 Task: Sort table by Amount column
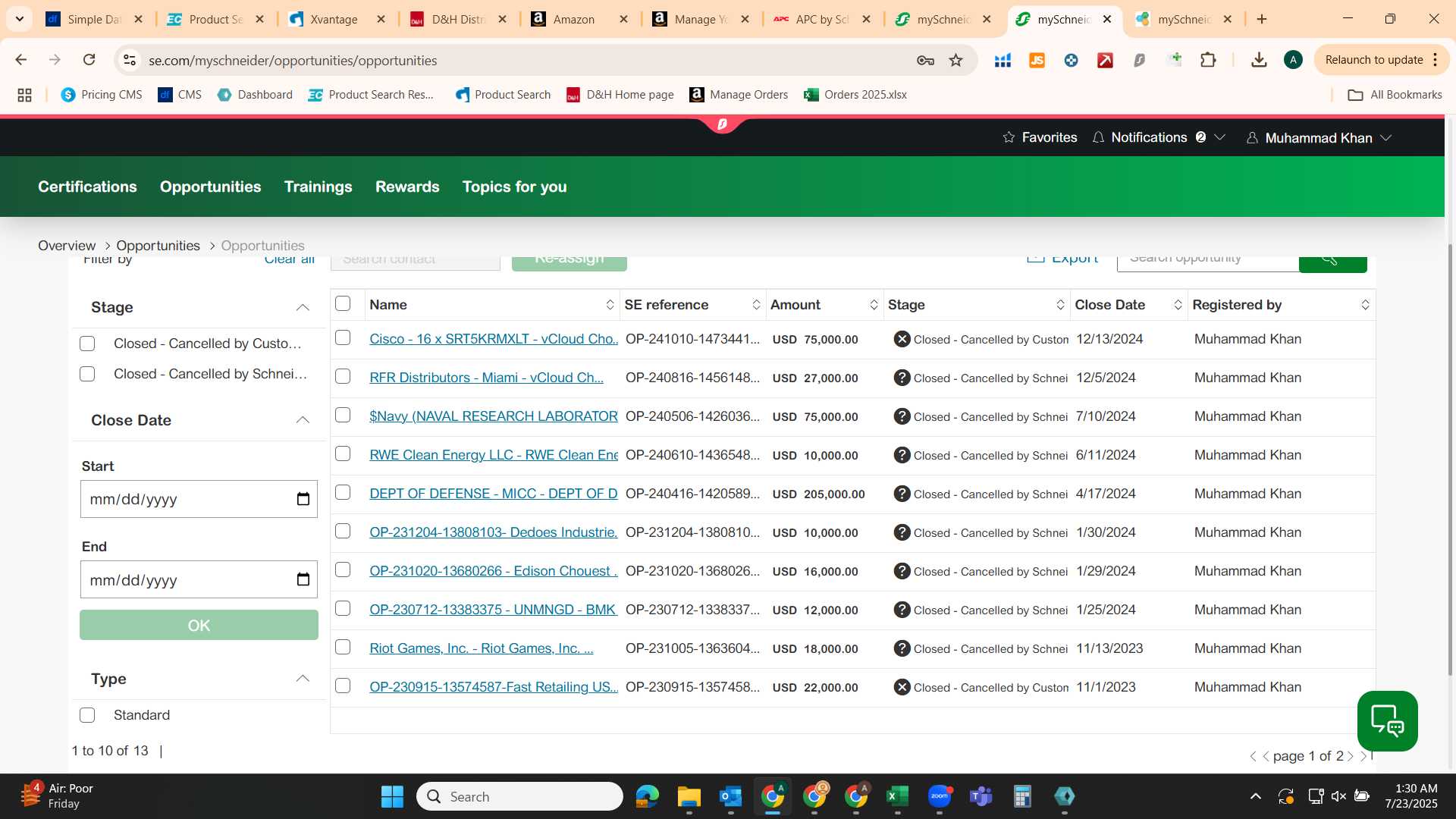(x=874, y=305)
